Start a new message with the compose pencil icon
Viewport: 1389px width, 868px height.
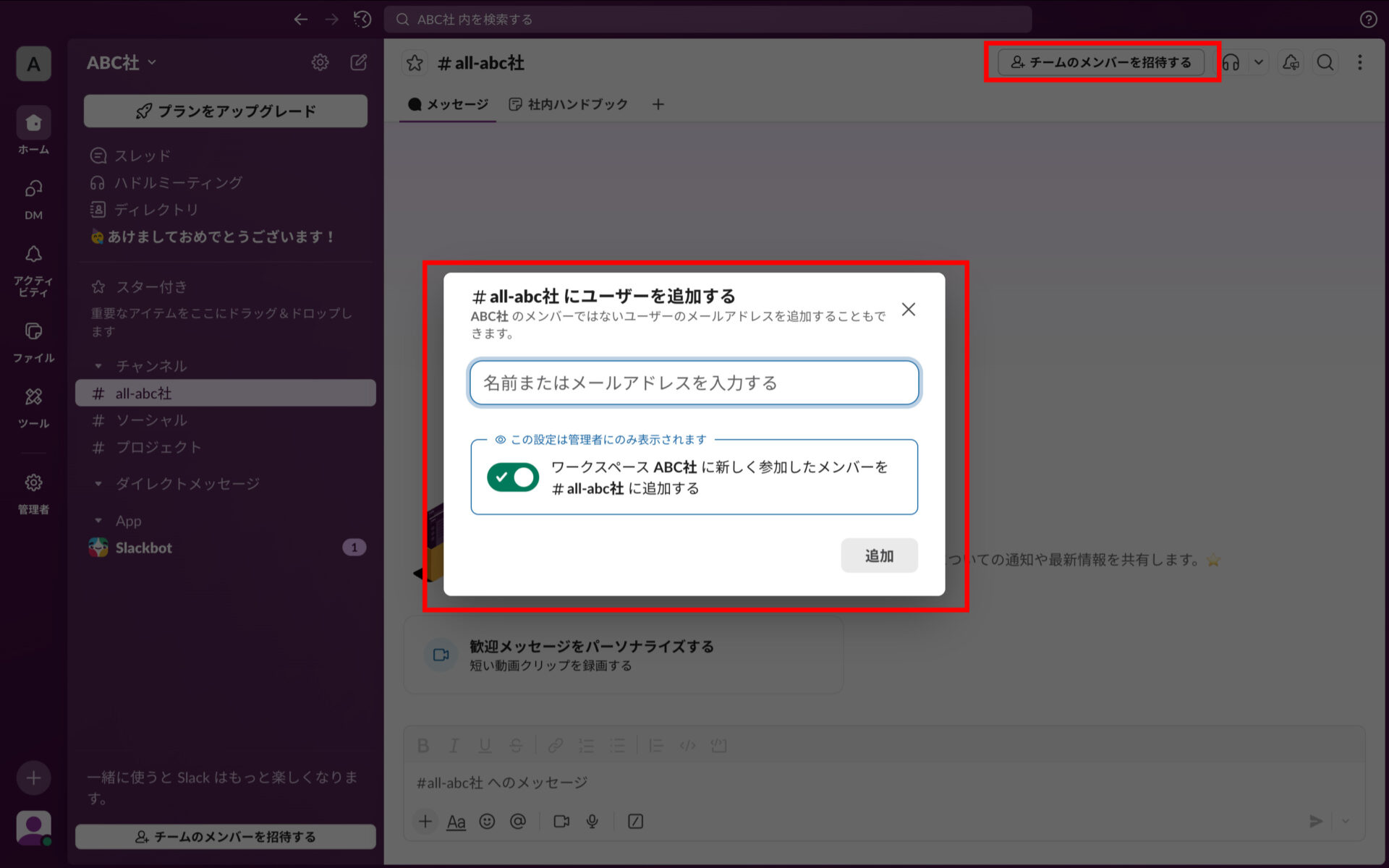(x=359, y=63)
